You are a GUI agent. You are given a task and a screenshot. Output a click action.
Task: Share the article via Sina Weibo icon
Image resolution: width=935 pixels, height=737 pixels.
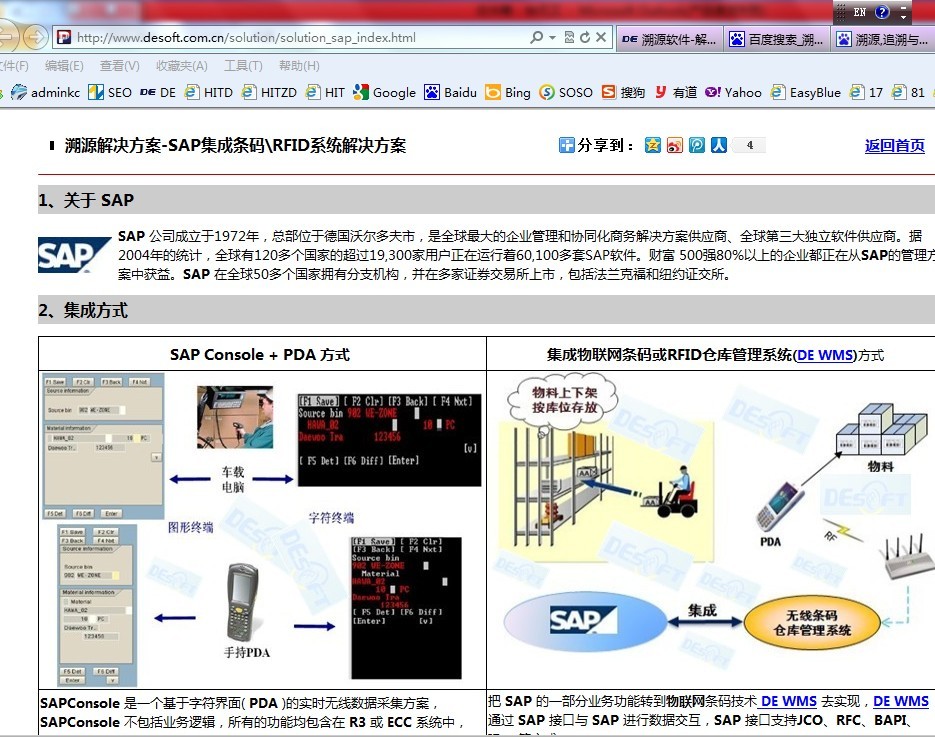point(676,145)
